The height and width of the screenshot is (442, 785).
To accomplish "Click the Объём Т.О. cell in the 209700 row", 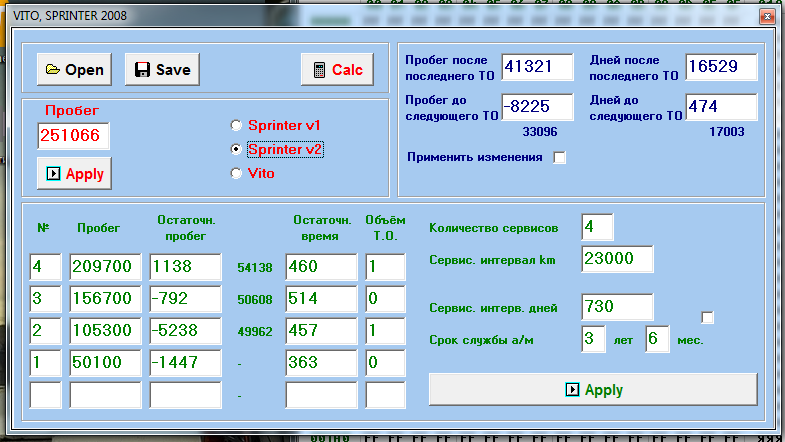I will [385, 267].
